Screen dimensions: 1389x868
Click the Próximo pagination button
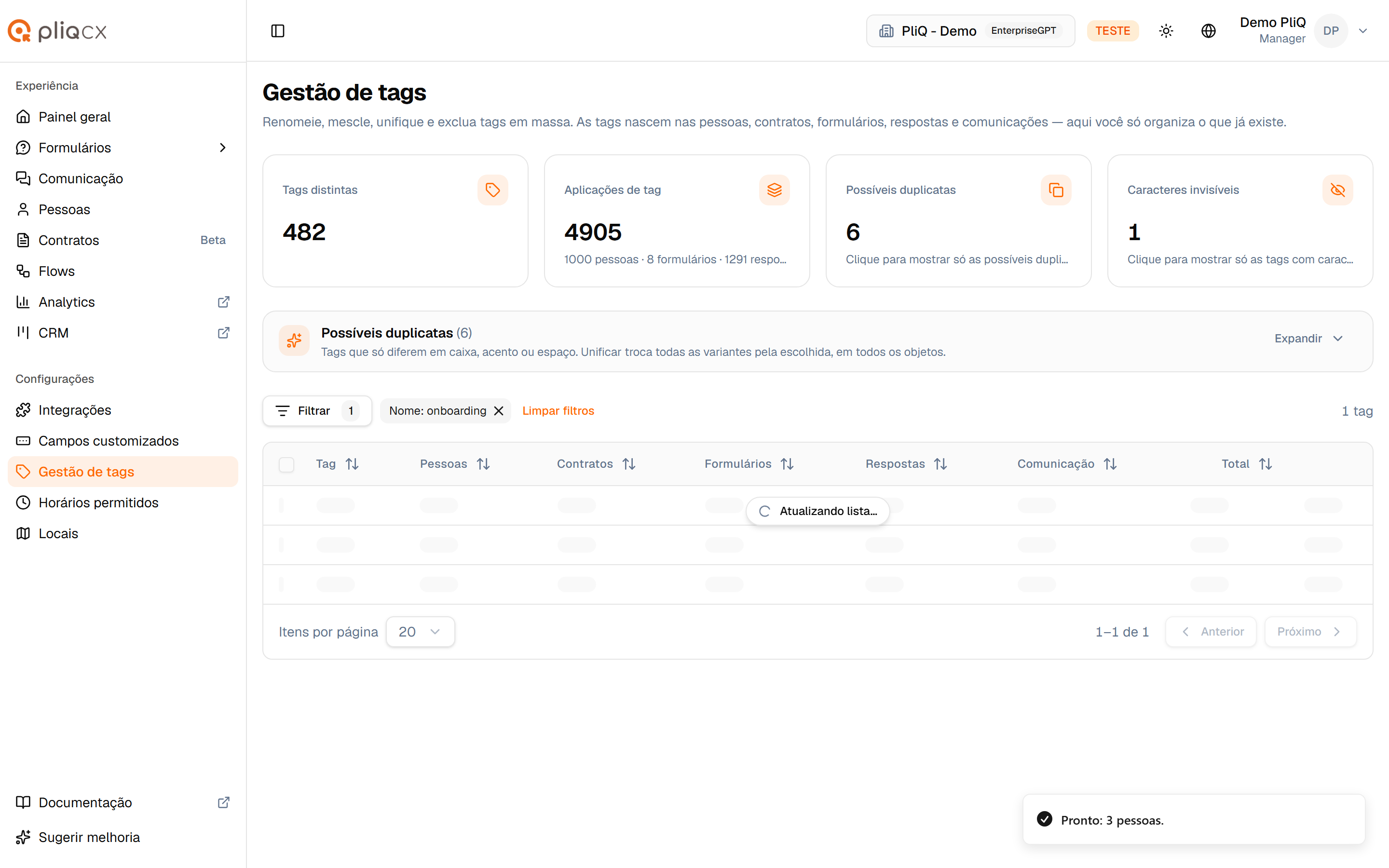click(x=1310, y=632)
